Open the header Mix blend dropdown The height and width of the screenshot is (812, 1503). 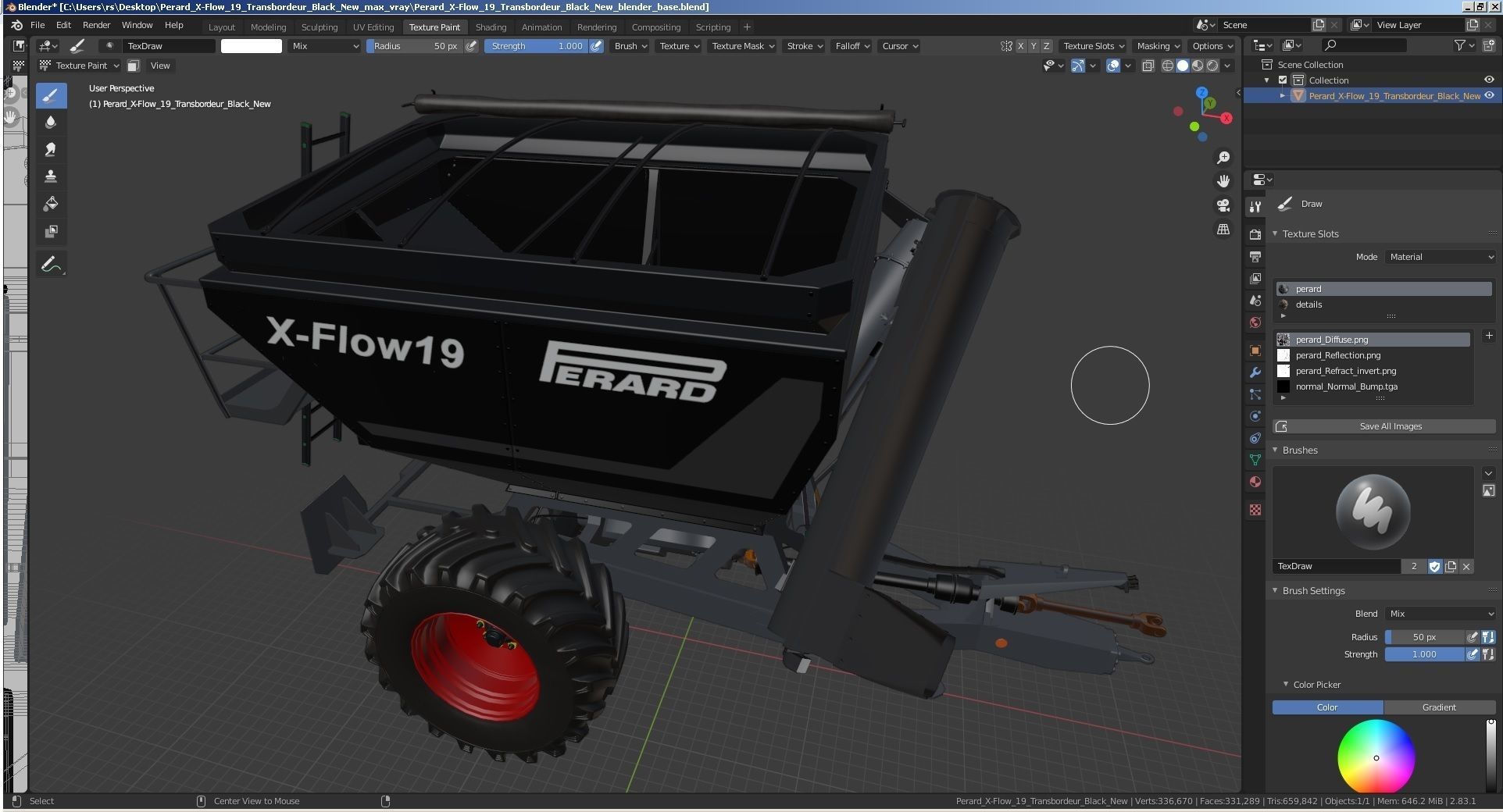325,46
